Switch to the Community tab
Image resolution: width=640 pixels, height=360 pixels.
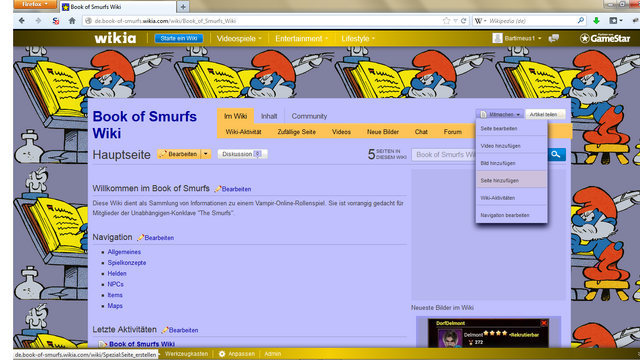point(309,116)
